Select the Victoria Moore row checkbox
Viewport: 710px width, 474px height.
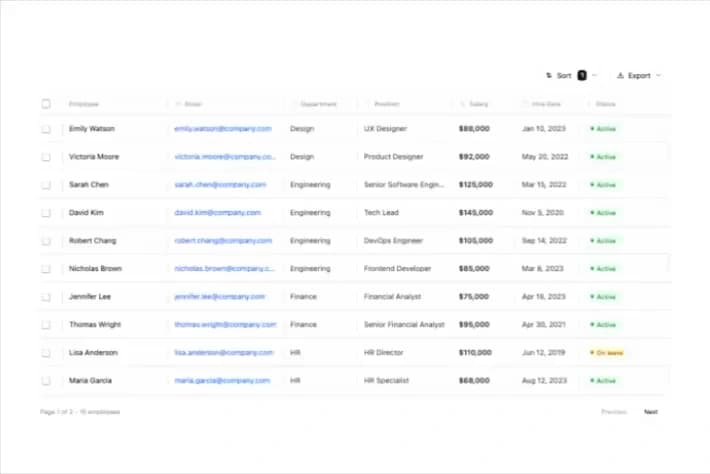coord(46,157)
